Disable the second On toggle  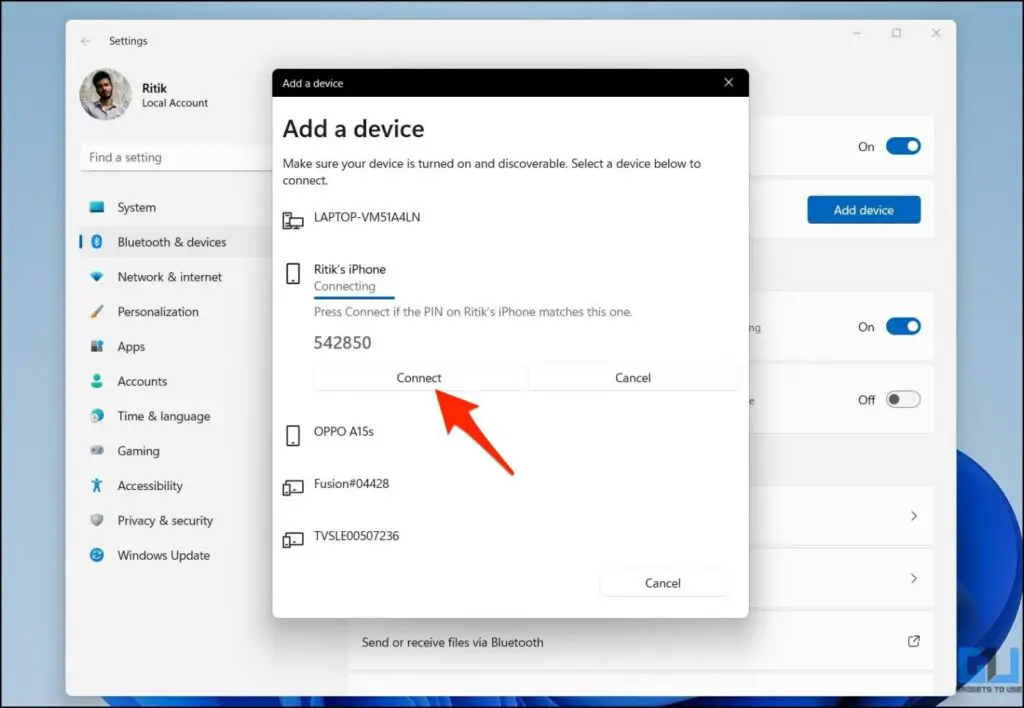903,326
